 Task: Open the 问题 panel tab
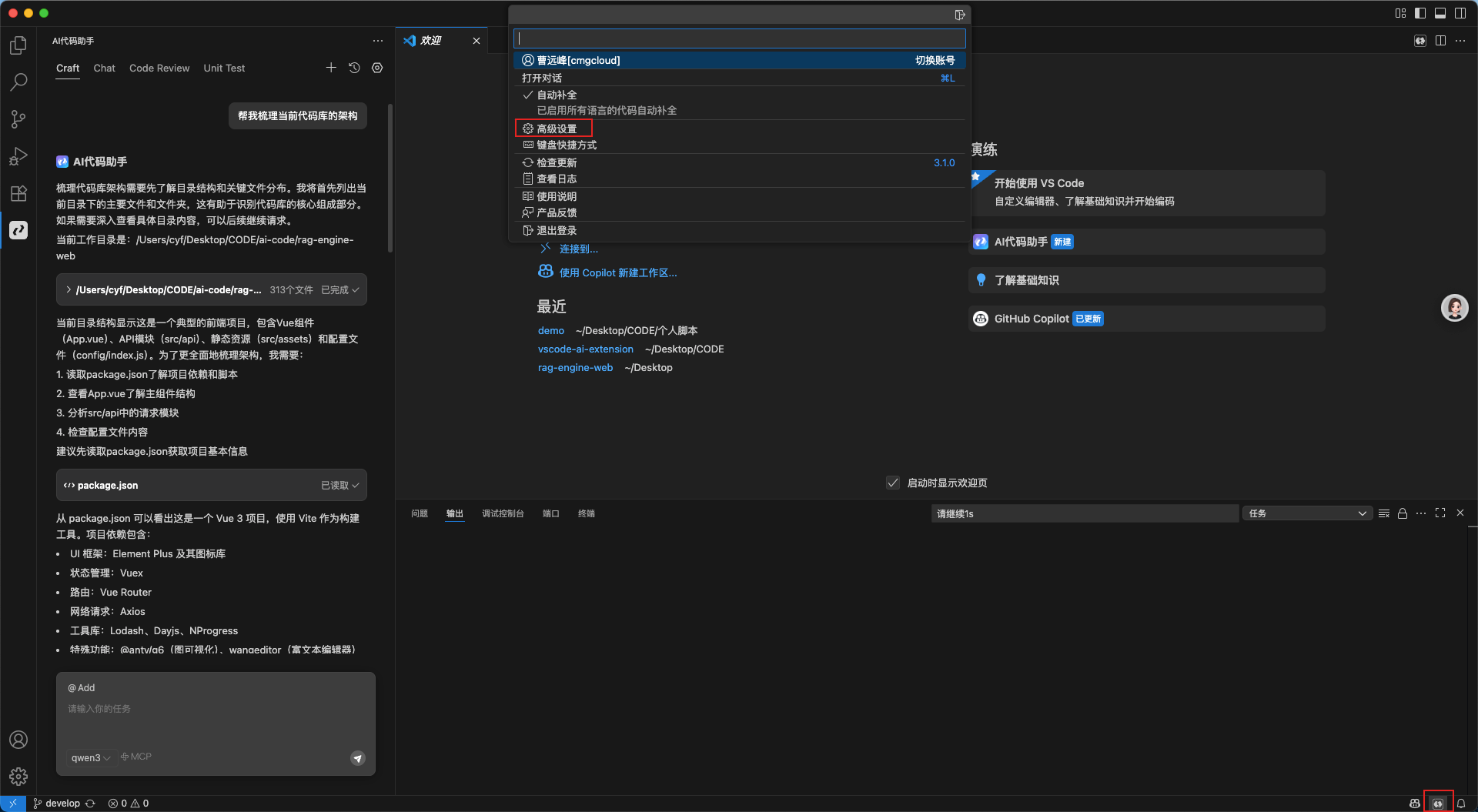pyautogui.click(x=420, y=513)
